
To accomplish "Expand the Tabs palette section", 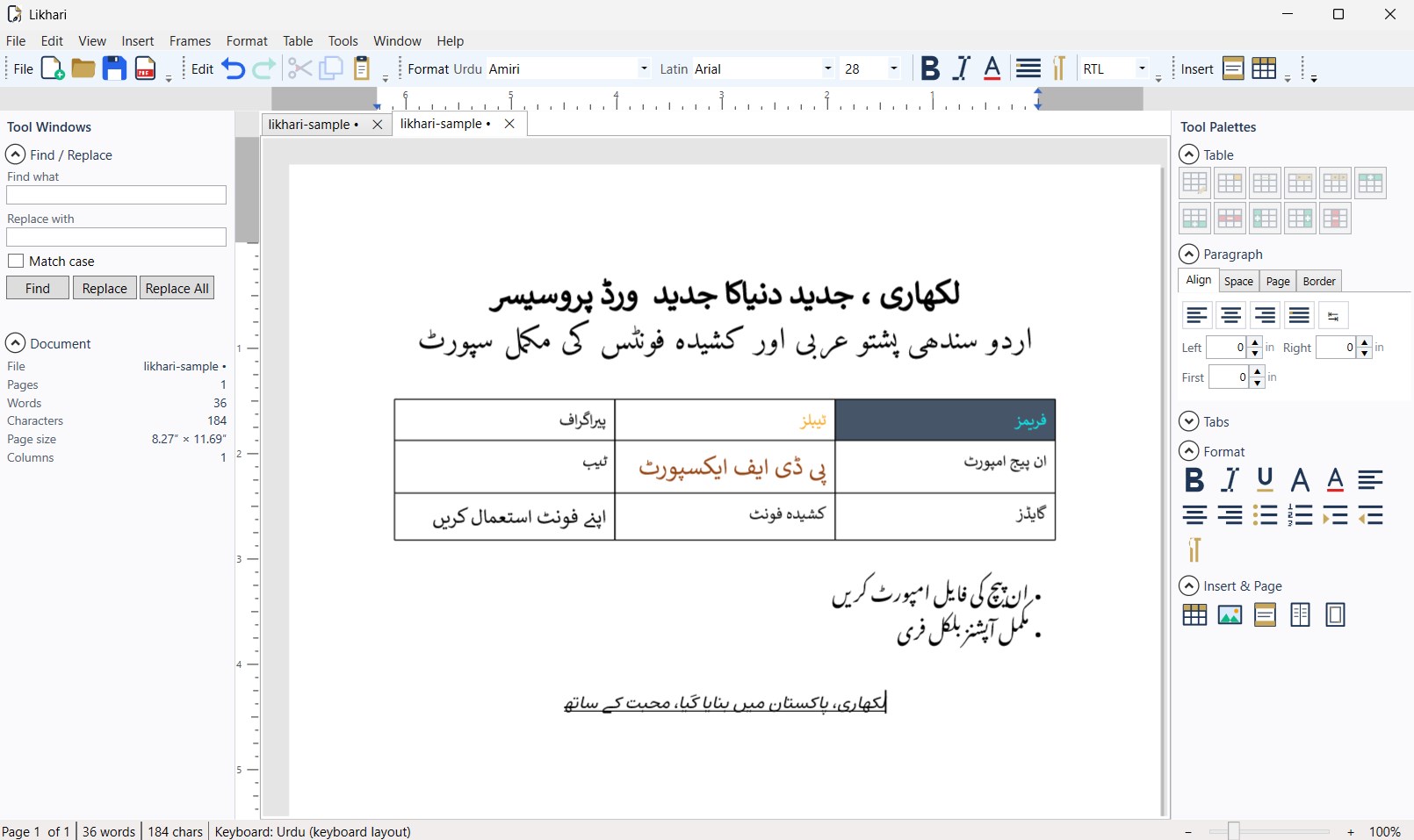I will click(1188, 421).
